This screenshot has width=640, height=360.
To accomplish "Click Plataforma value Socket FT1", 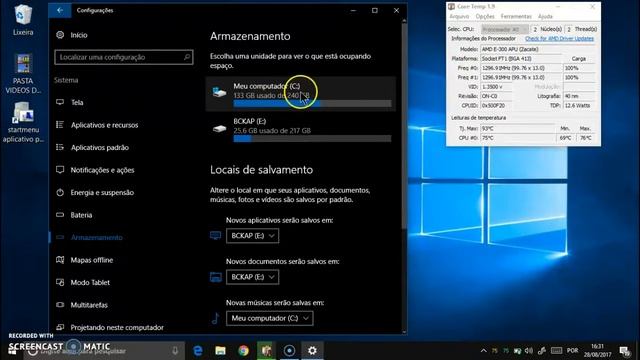I will click(x=521, y=58).
